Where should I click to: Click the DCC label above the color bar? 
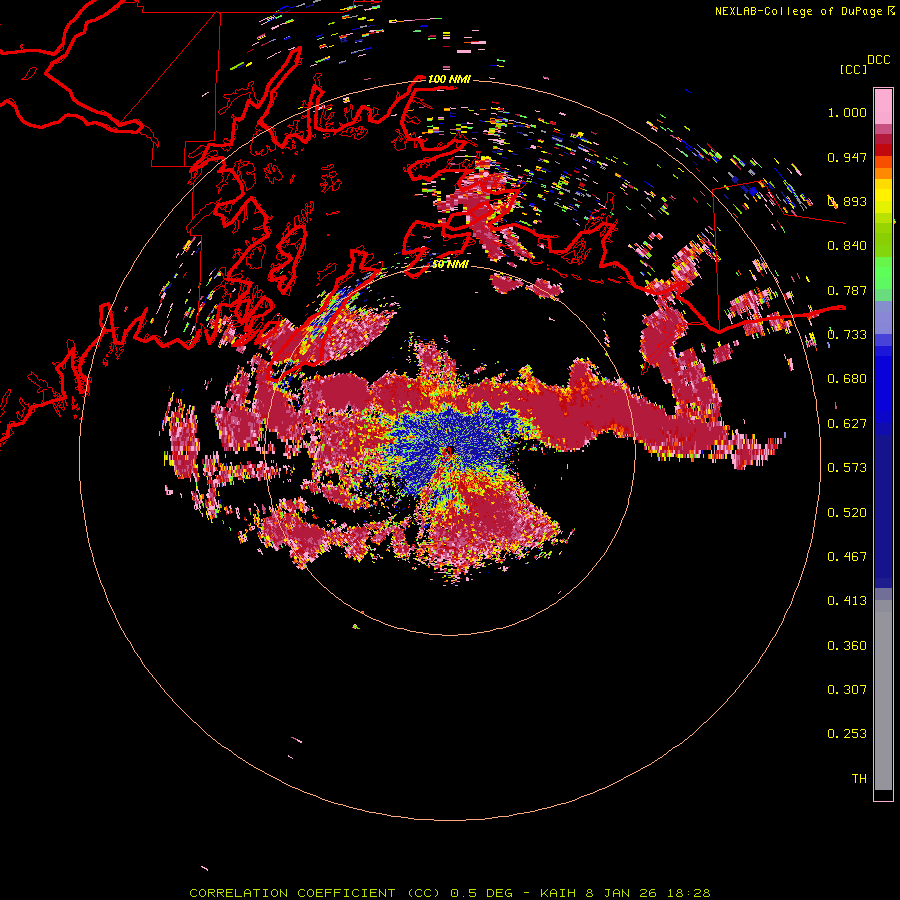point(879,60)
